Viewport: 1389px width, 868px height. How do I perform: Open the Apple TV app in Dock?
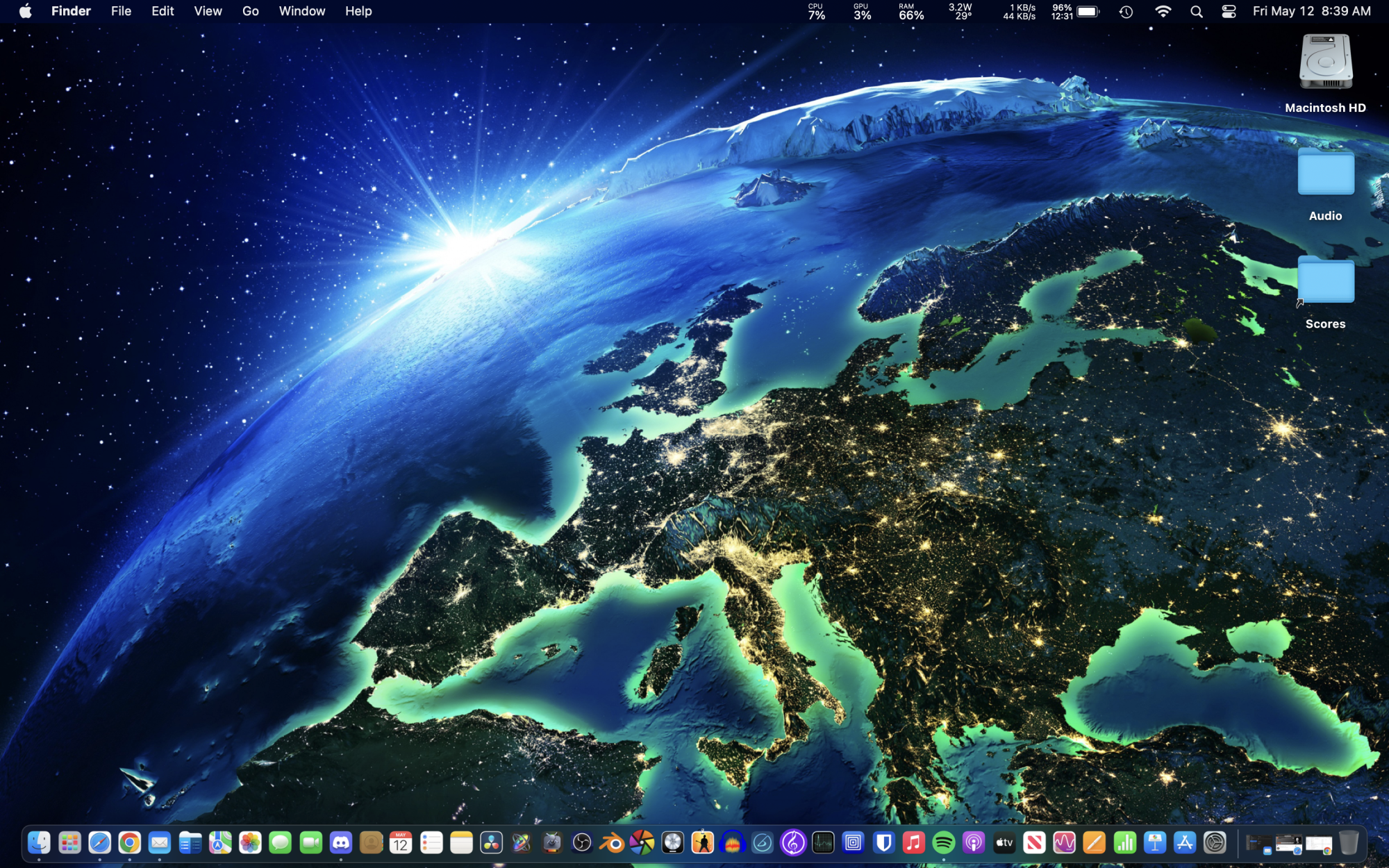[1004, 843]
